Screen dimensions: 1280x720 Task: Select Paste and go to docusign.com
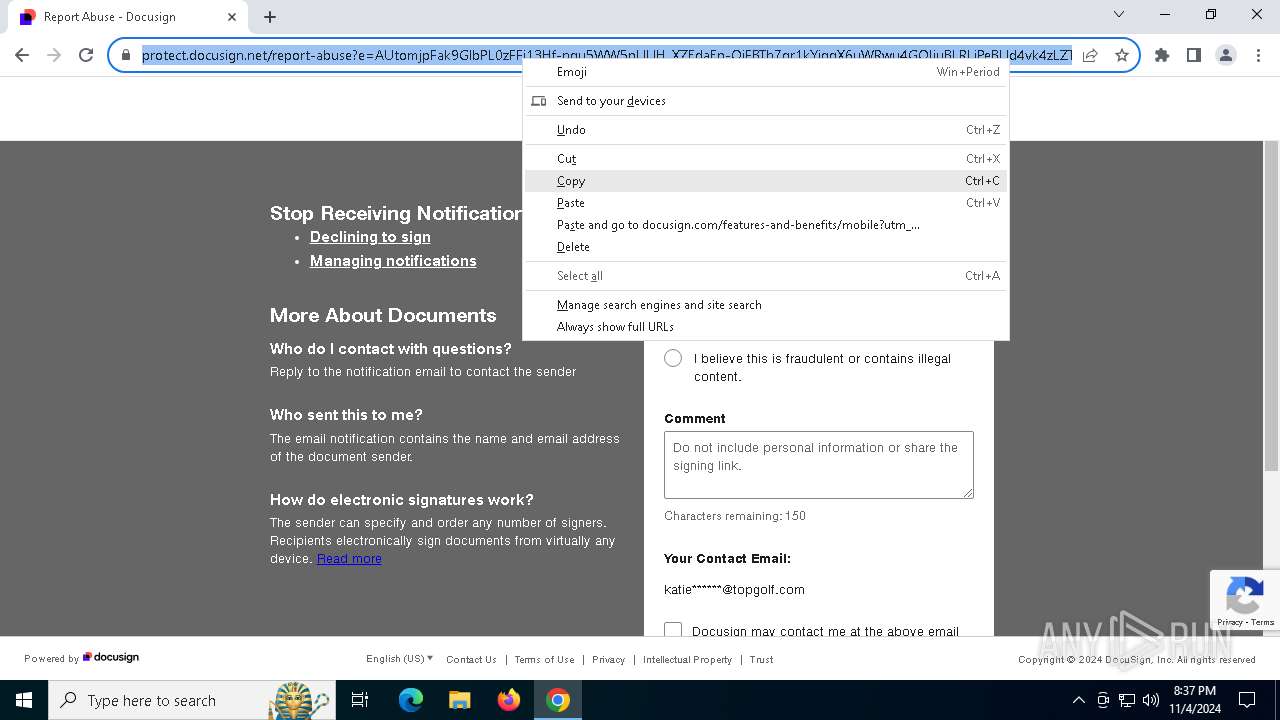pos(765,225)
